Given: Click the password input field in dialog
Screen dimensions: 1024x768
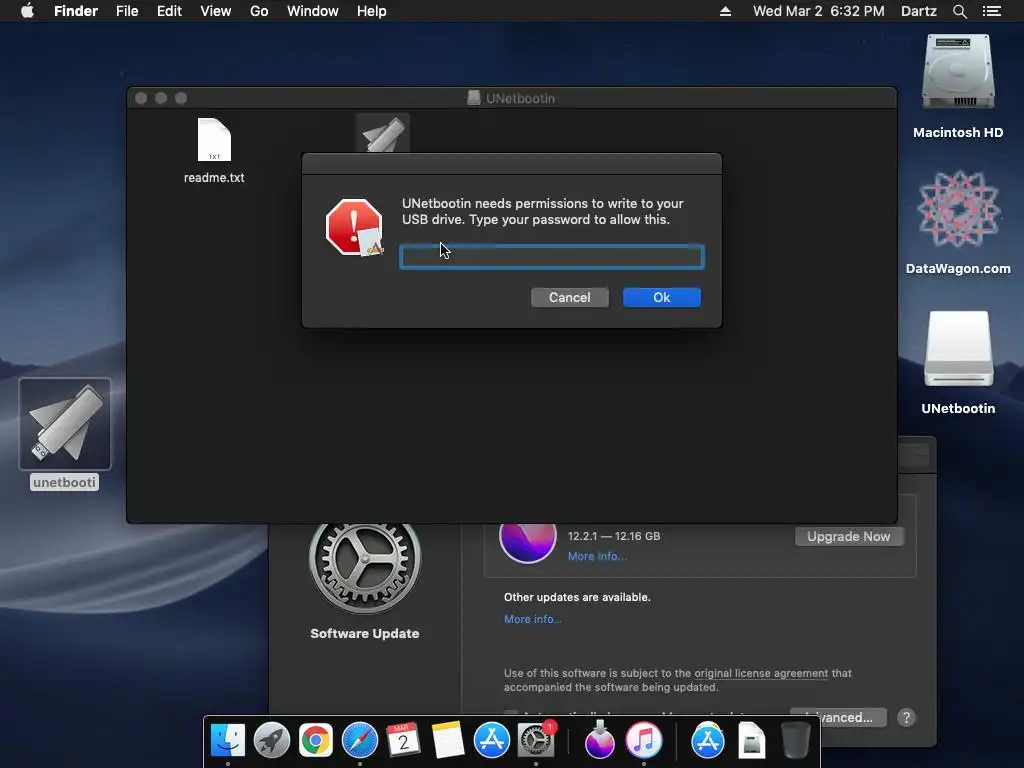Looking at the screenshot, I should point(552,257).
